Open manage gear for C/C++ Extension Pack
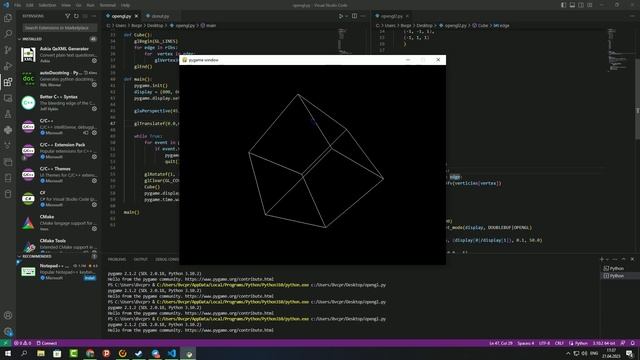The height and width of the screenshot is (360, 640). point(94,157)
